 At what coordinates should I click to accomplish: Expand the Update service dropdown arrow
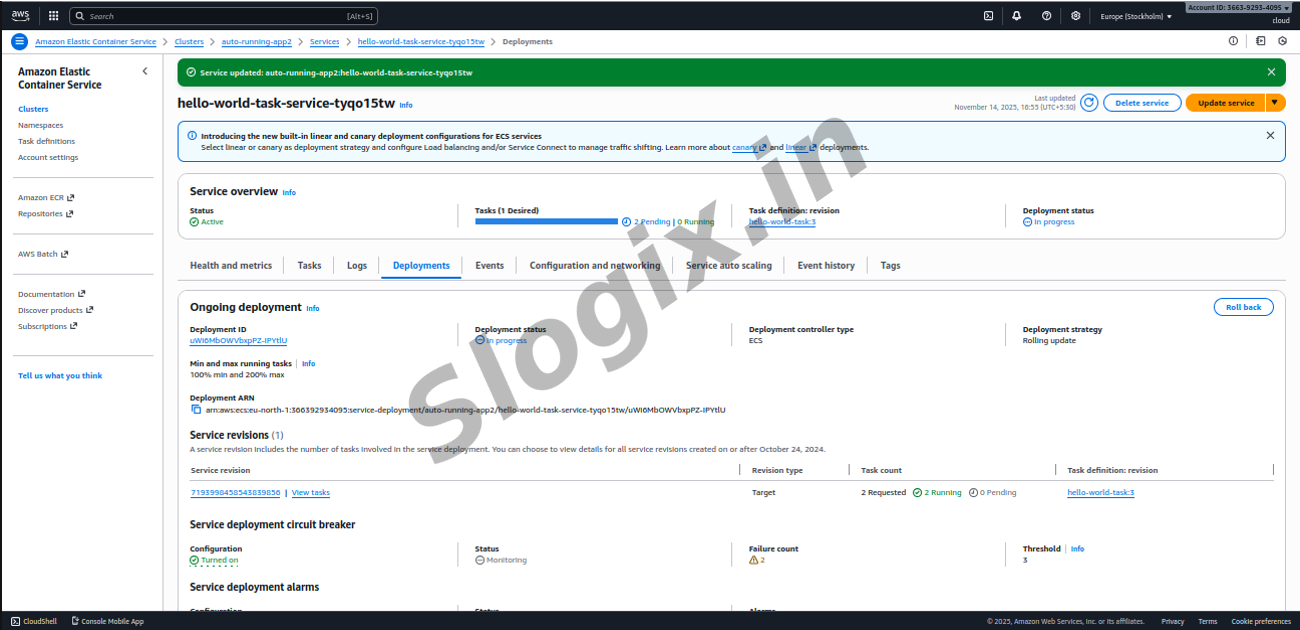click(1275, 102)
